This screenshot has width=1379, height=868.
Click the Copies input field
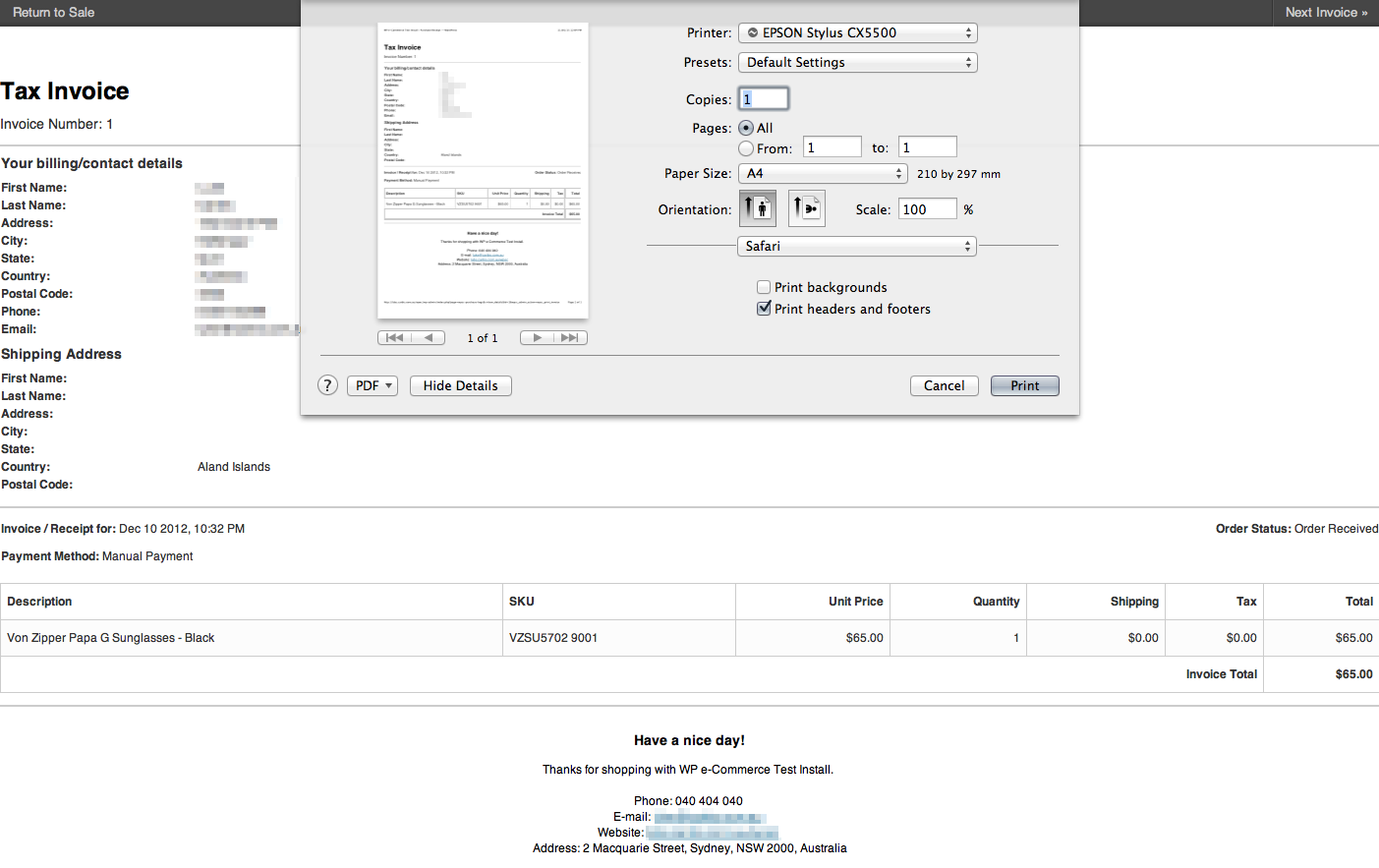click(x=764, y=98)
